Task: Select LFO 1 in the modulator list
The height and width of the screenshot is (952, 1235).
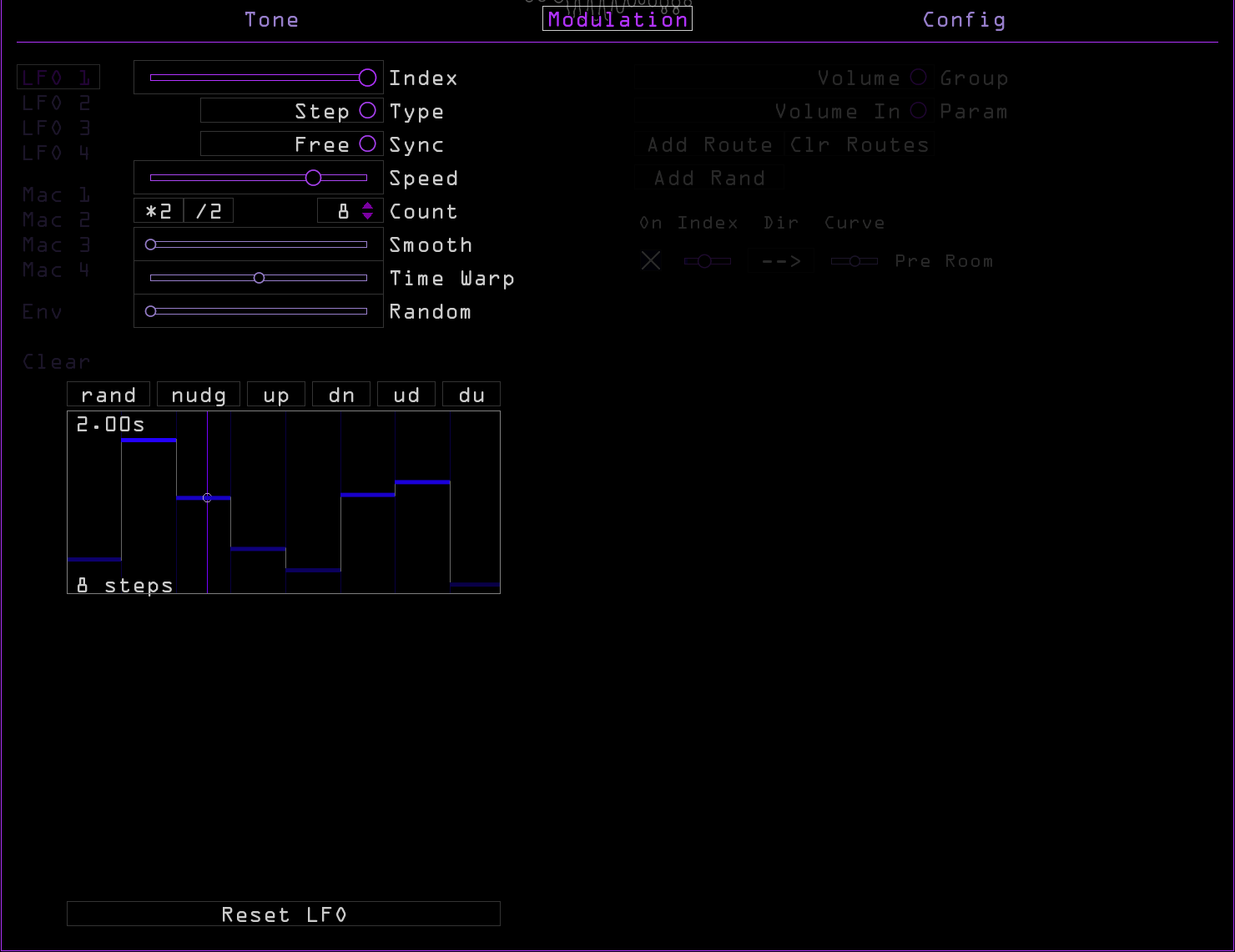Action: [x=58, y=78]
